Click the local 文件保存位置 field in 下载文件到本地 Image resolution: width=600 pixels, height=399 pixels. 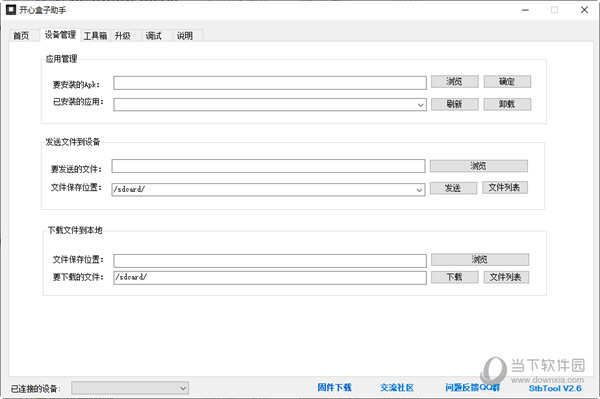coord(270,261)
